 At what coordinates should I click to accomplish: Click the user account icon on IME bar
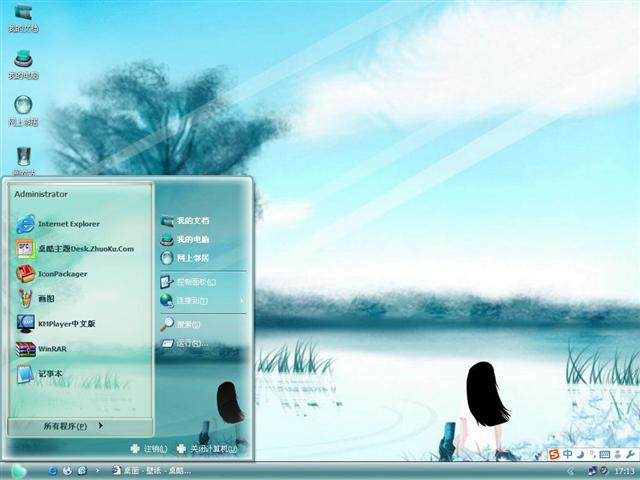tap(618, 454)
